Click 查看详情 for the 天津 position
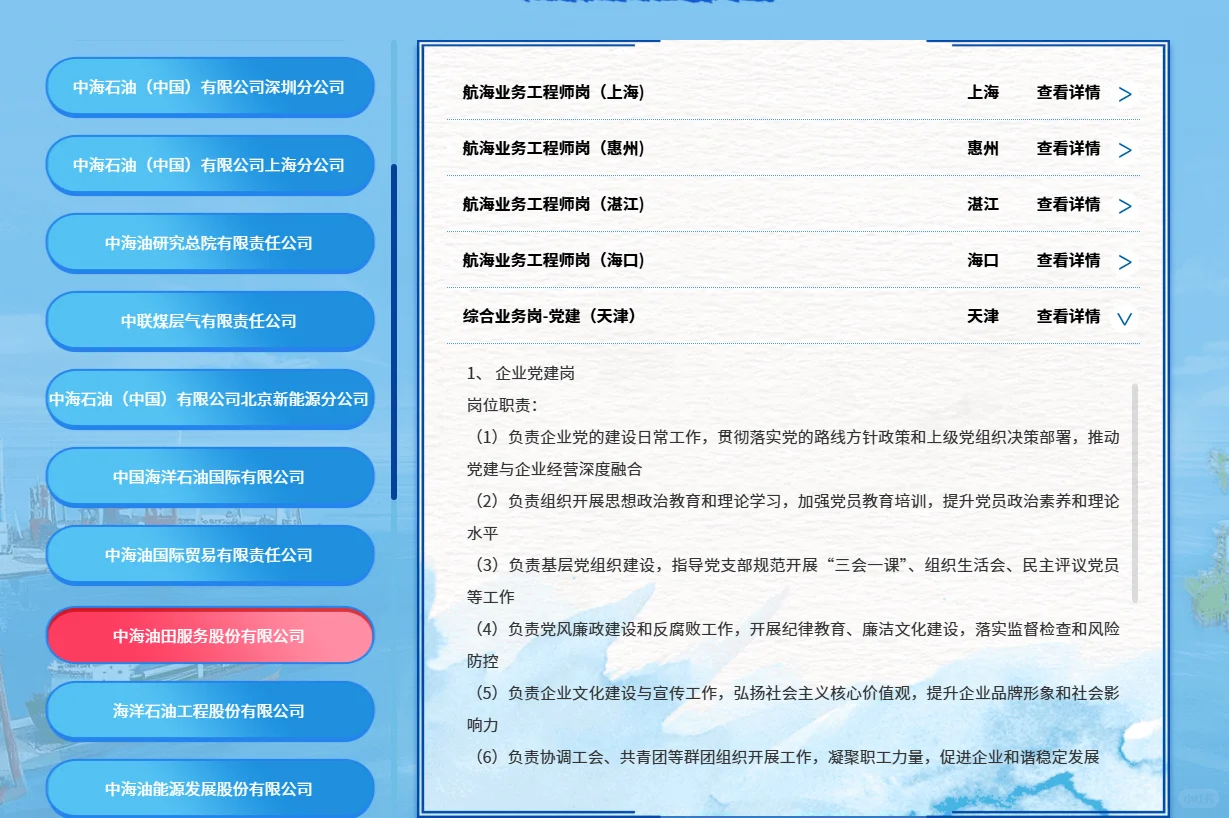This screenshot has width=1229, height=818. coord(1068,316)
